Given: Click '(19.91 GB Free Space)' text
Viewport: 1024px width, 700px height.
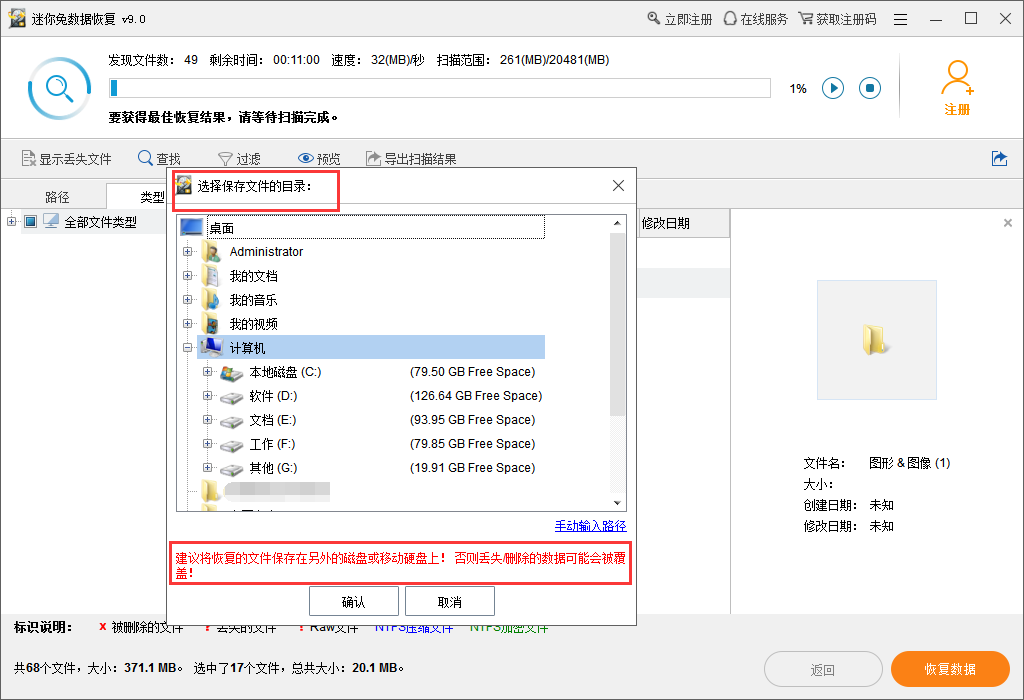Looking at the screenshot, I should 473,468.
